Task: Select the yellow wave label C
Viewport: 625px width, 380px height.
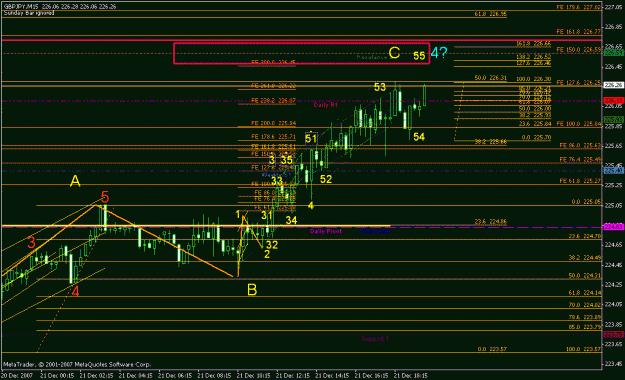Action: [394, 53]
